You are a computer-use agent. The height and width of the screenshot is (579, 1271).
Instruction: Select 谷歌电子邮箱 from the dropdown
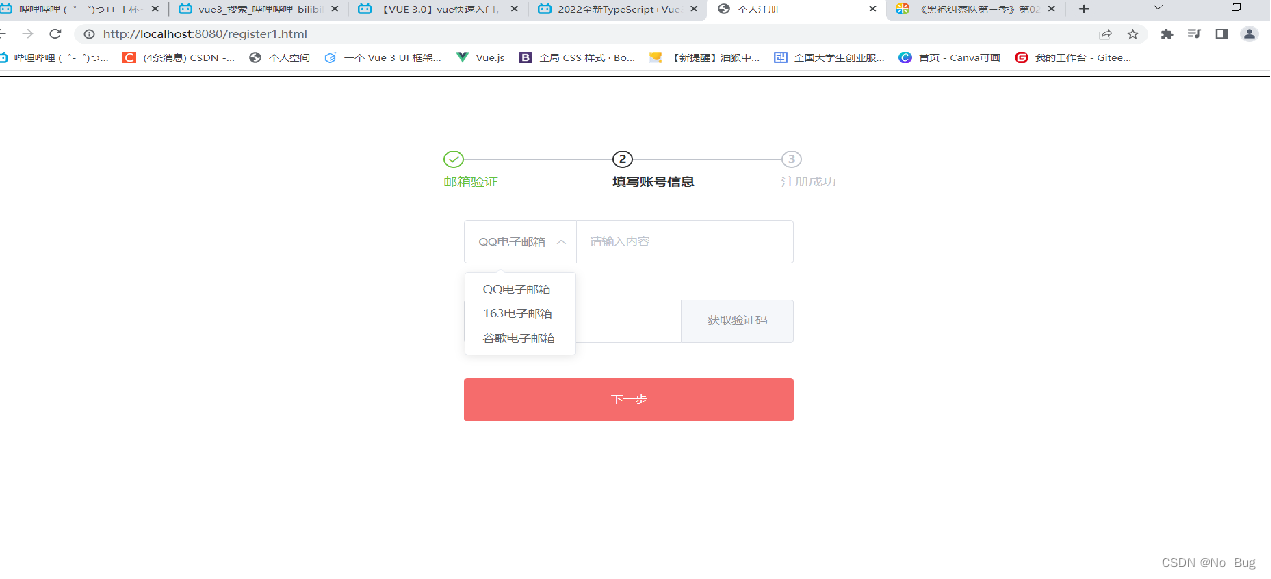(x=517, y=337)
